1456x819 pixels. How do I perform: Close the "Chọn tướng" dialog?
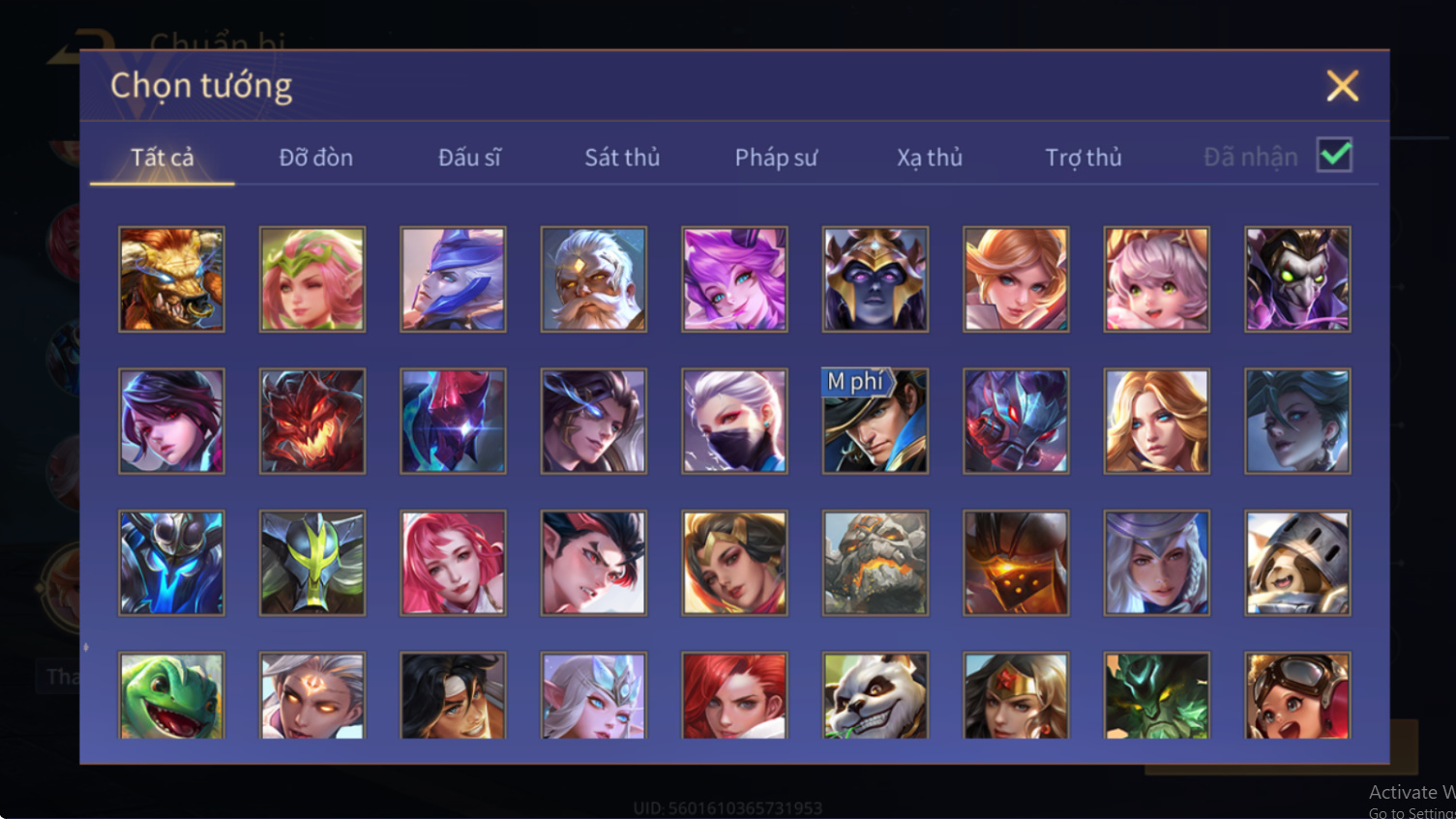click(x=1342, y=86)
